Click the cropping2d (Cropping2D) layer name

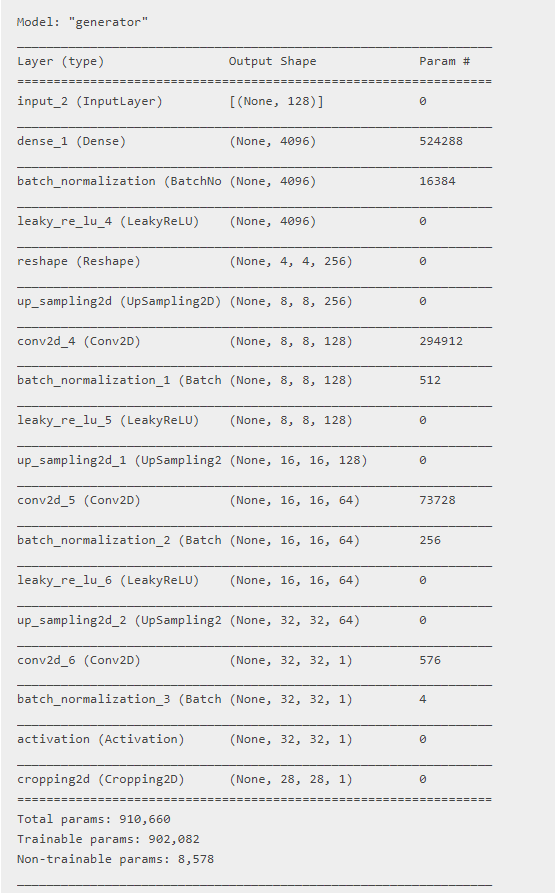[101, 779]
